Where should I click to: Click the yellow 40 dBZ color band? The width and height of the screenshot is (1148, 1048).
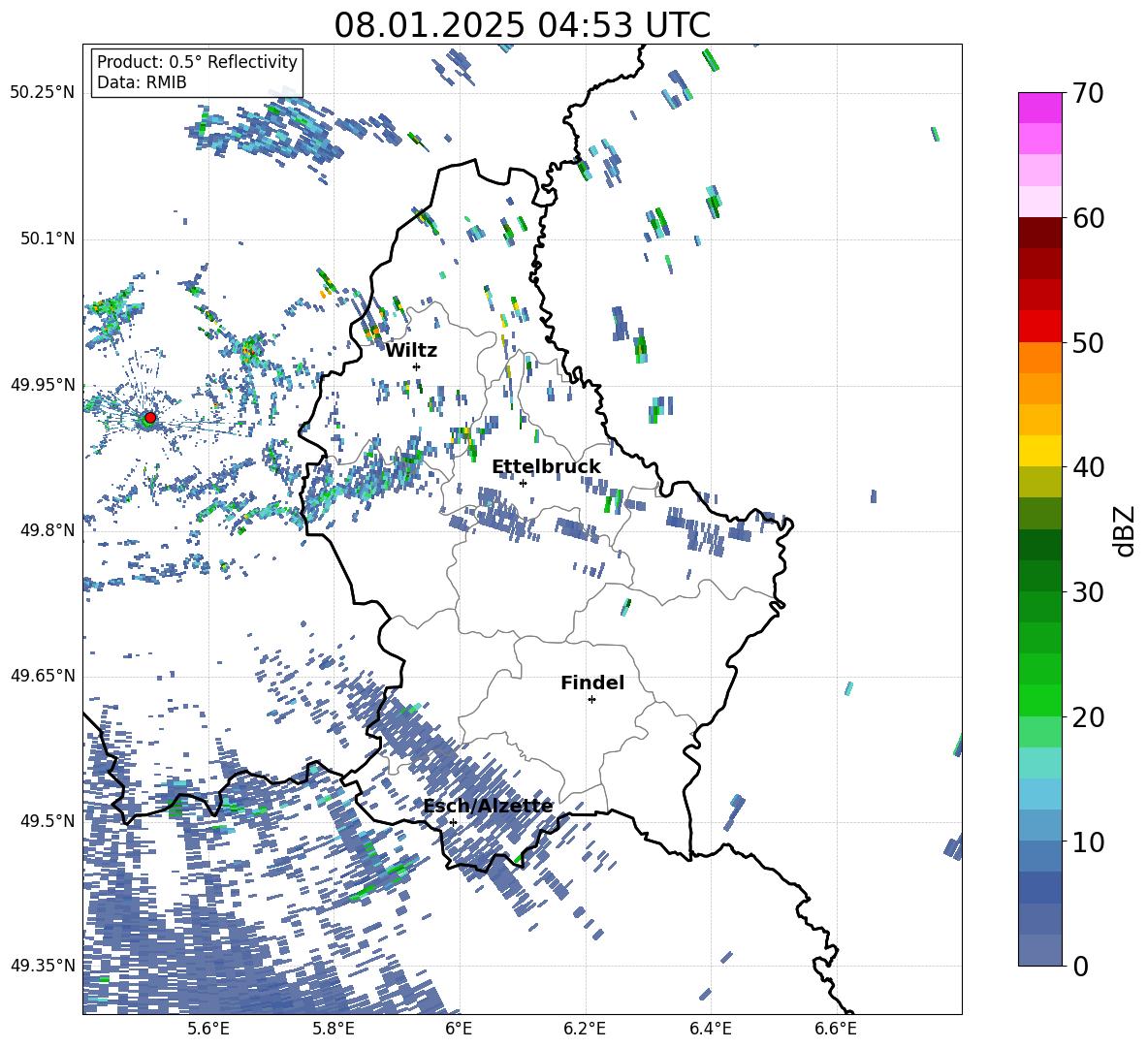tap(1039, 451)
